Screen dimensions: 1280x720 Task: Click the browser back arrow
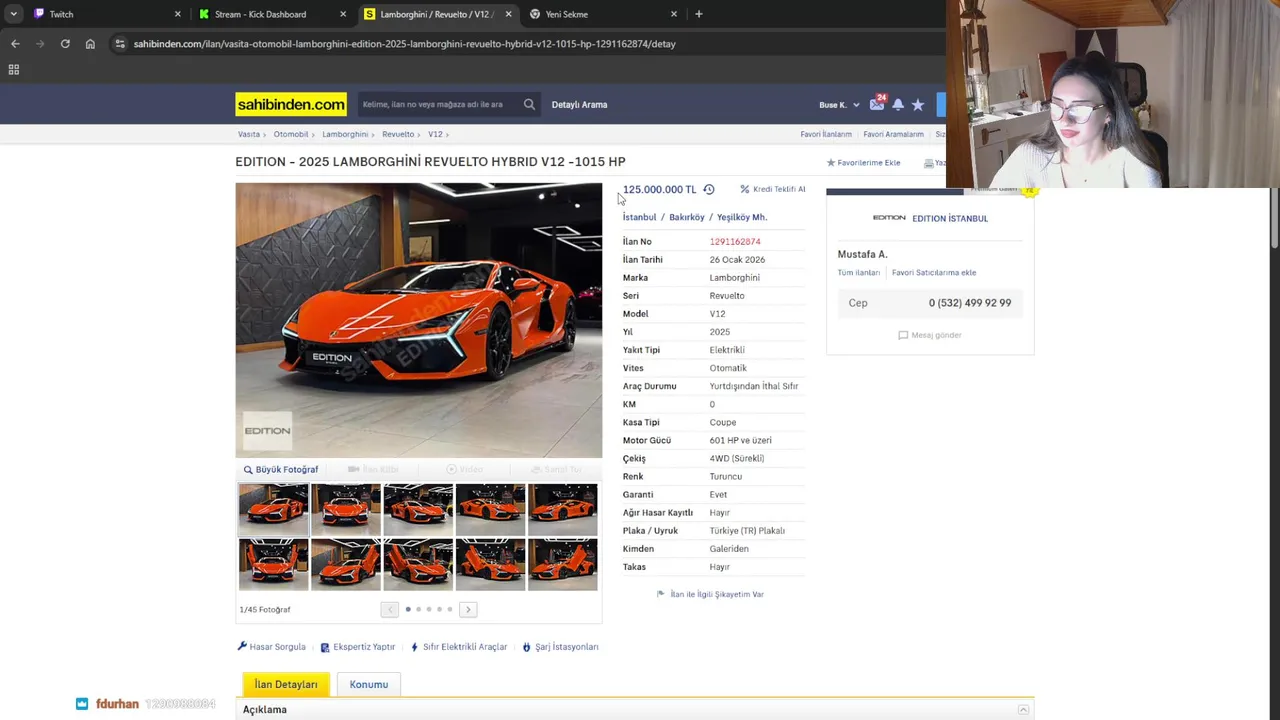[x=15, y=44]
